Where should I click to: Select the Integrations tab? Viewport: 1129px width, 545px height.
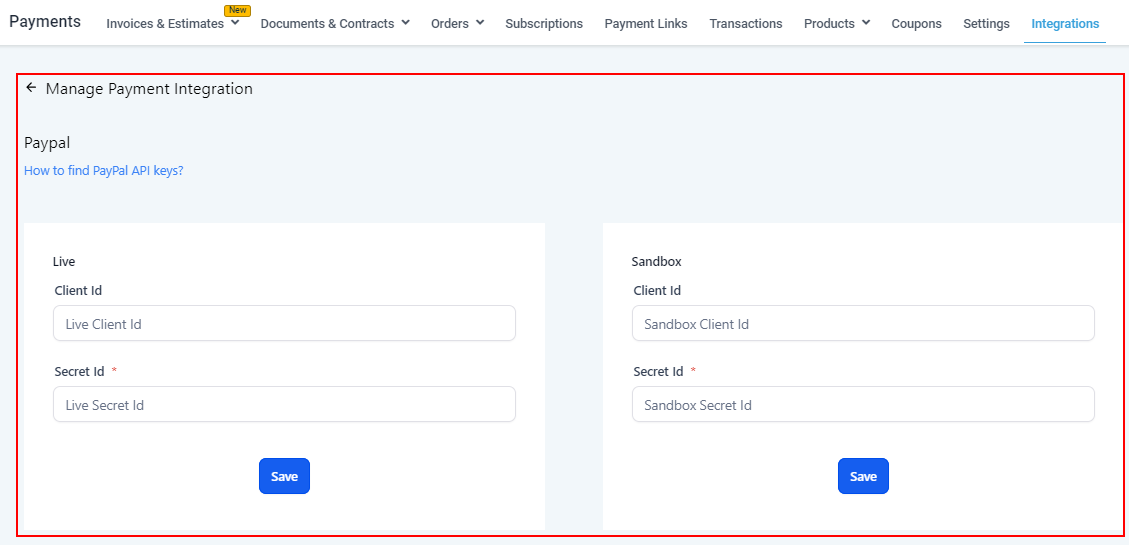click(x=1065, y=23)
